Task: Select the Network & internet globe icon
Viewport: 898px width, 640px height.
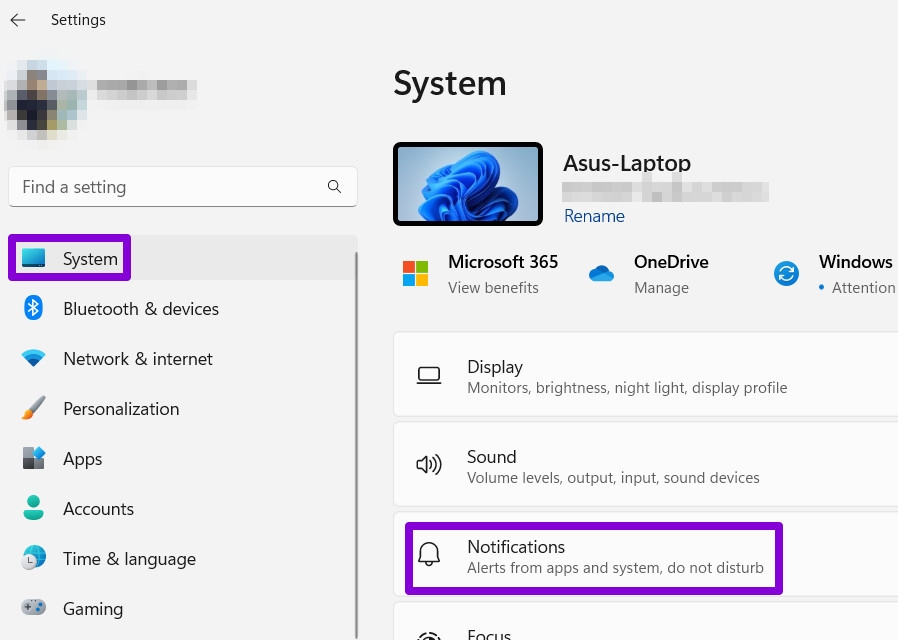Action: coord(33,358)
